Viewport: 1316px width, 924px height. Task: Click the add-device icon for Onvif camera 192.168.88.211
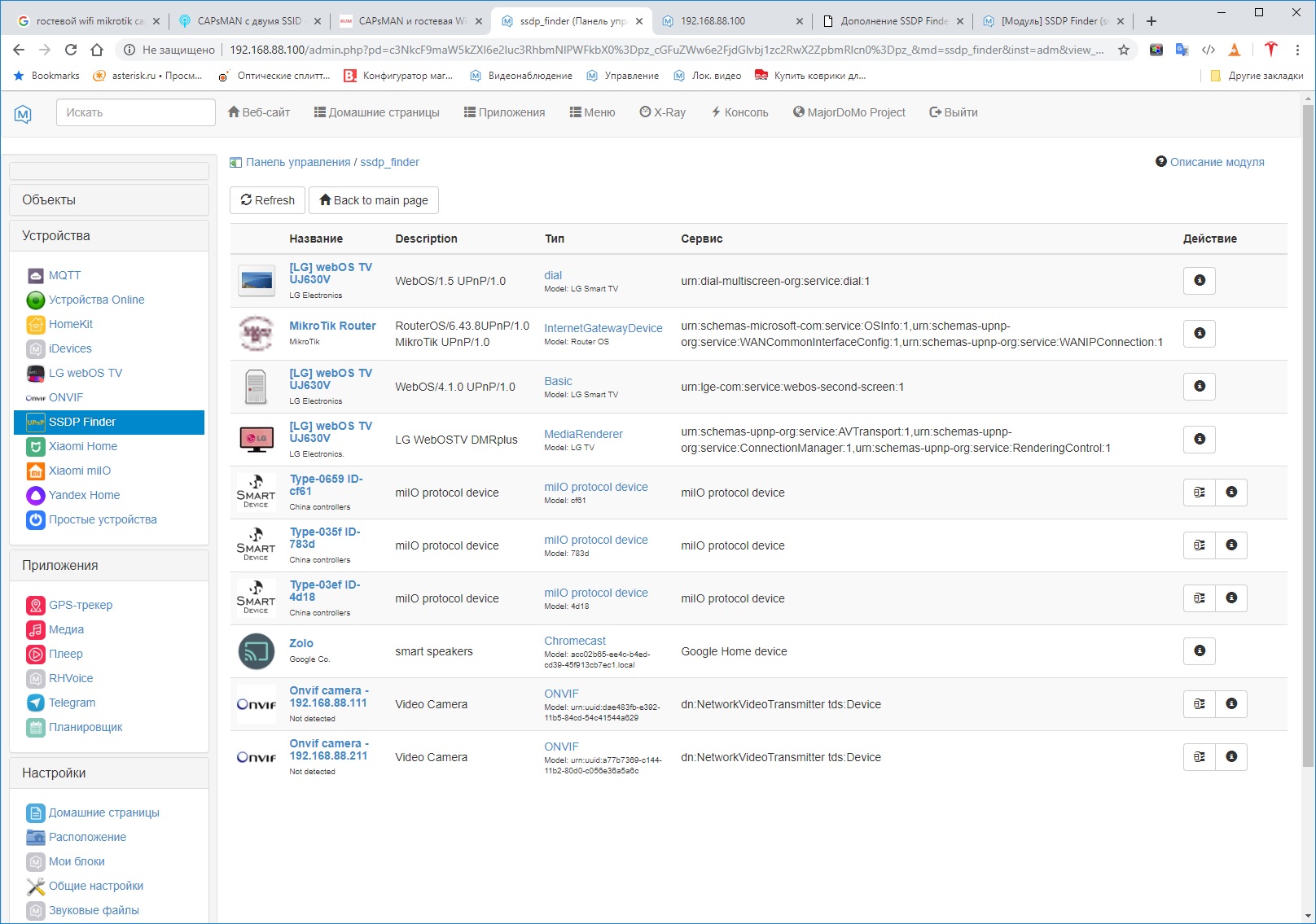1199,757
